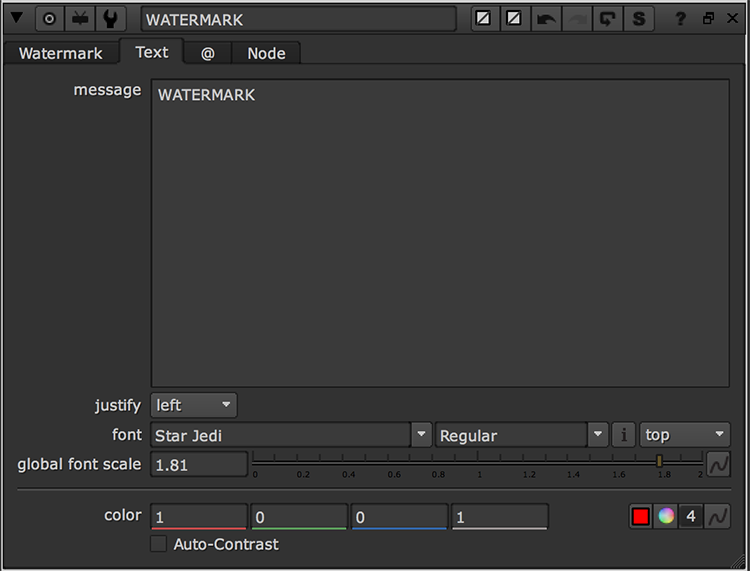This screenshot has height=571, width=750.
Task: Toggle the 4-channel color fields button
Action: coord(691,516)
